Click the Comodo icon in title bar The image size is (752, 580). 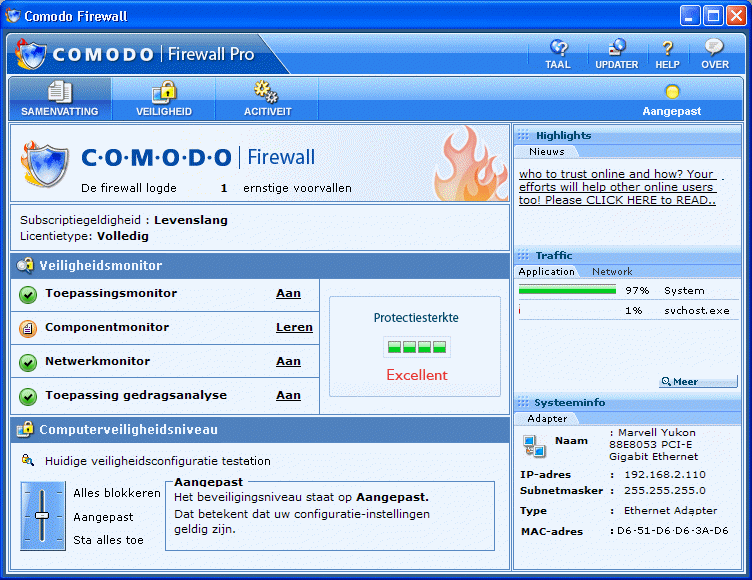[x=13, y=16]
